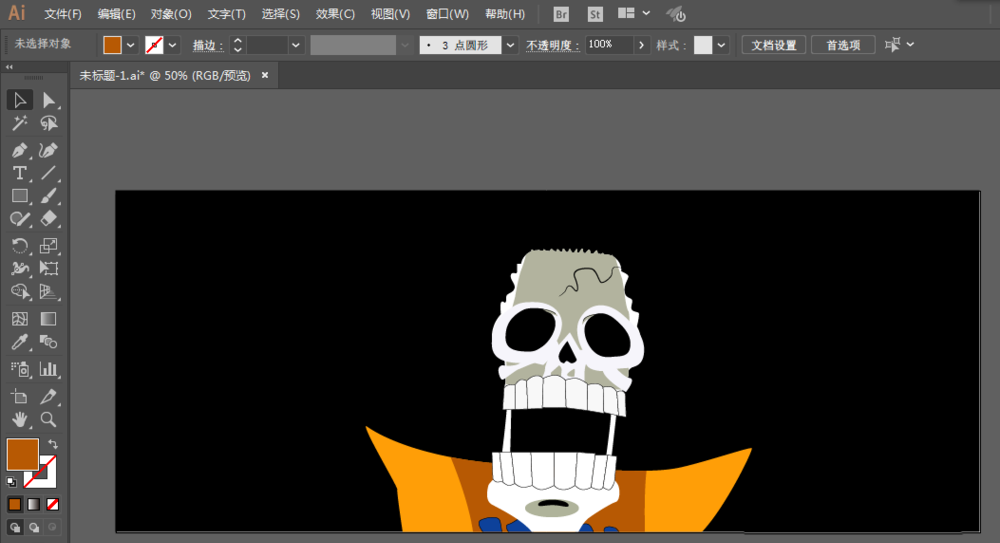Select the Slice tool
Viewport: 1000px width, 543px height.
pos(48,396)
